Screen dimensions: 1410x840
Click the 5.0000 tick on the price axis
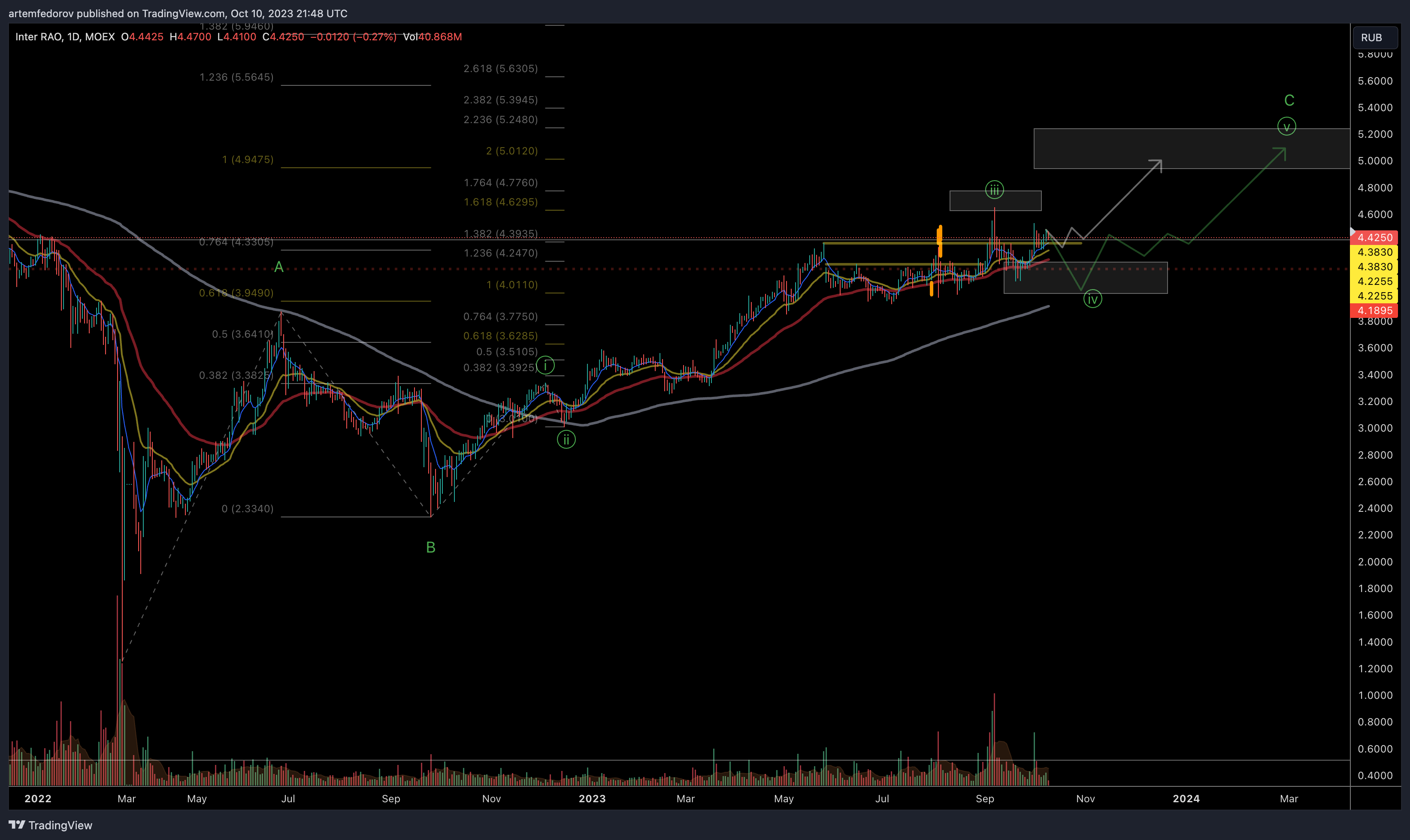[x=1375, y=161]
